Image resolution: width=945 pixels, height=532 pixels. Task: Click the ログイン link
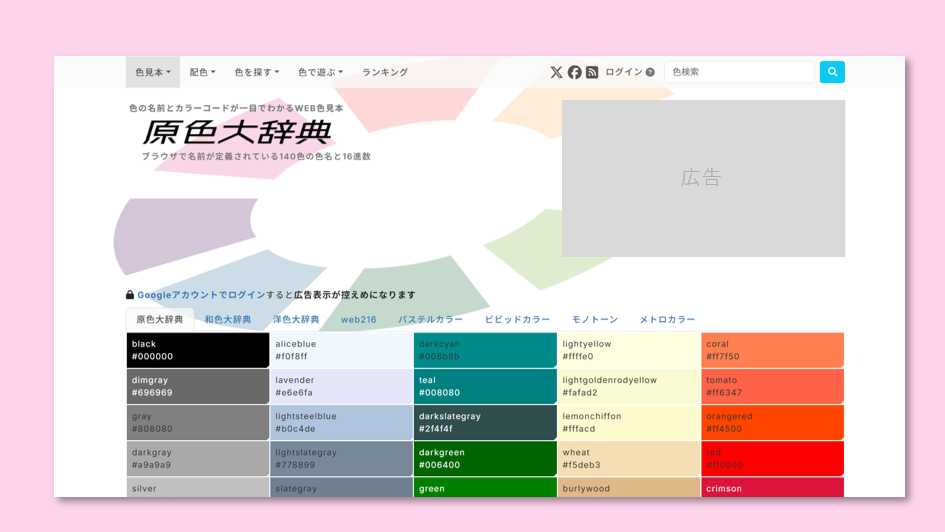623,72
